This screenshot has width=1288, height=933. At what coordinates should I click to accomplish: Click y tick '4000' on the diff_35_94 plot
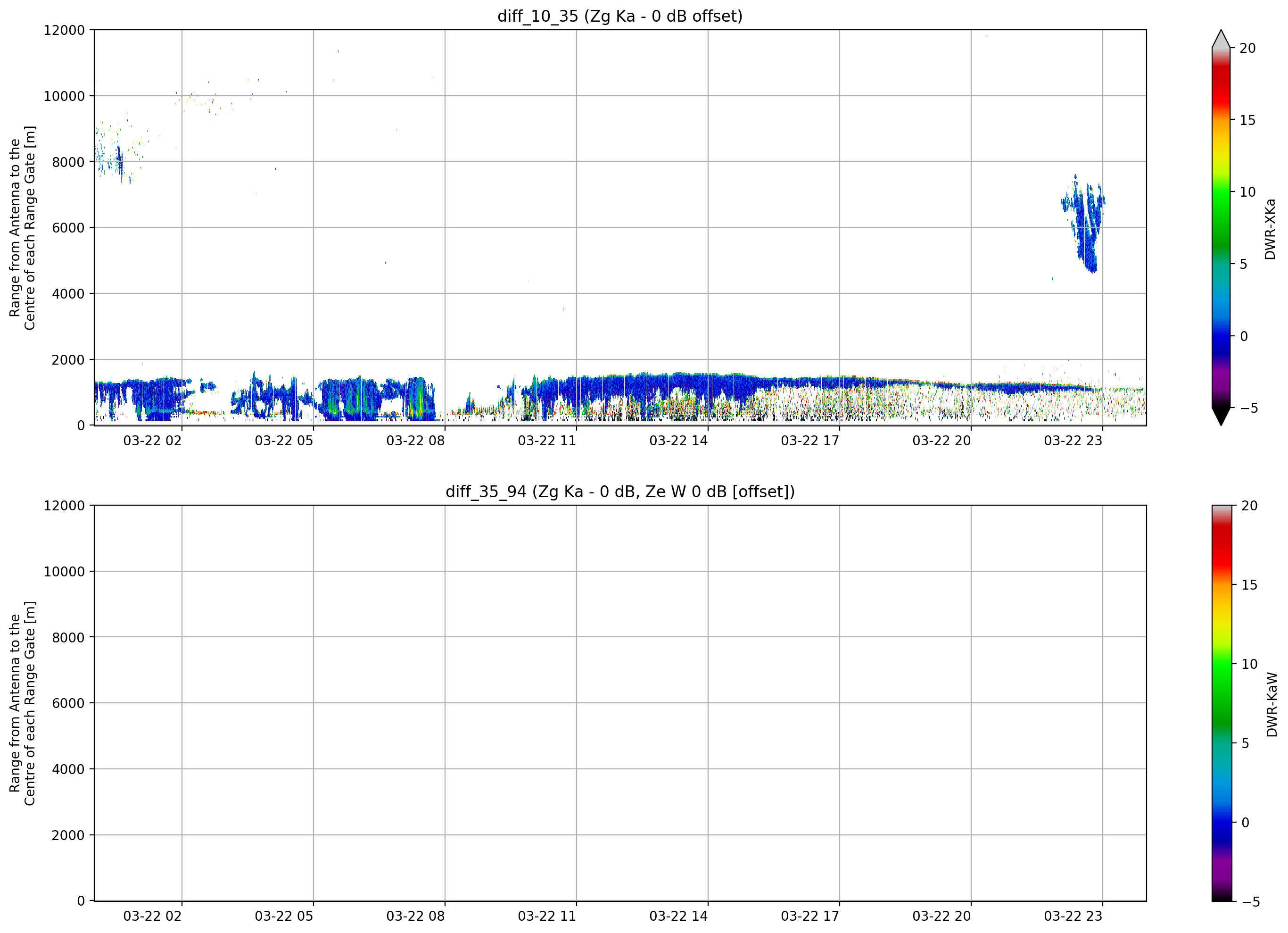[x=68, y=769]
